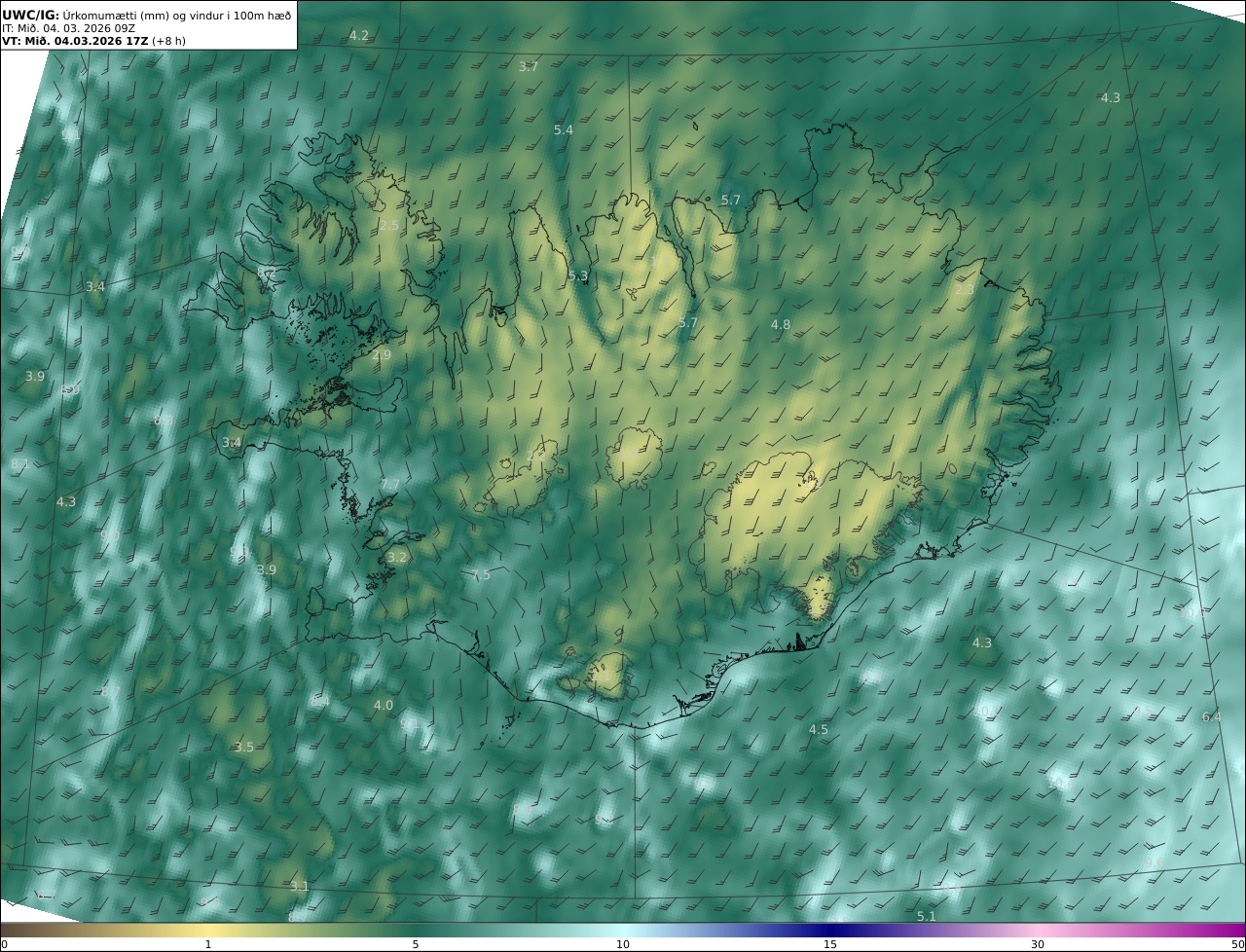Click the 4.2 value label
Image resolution: width=1246 pixels, height=952 pixels.
tap(359, 35)
